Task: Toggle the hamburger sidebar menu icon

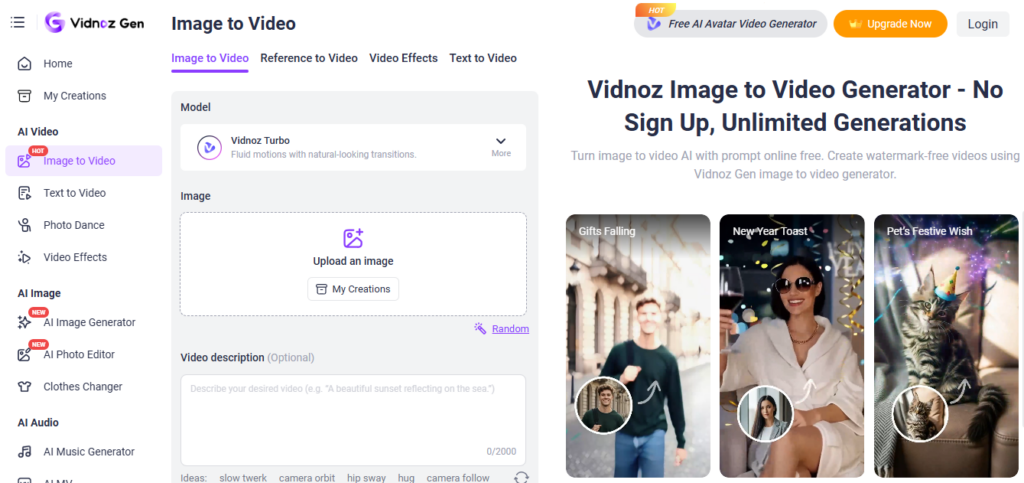Action: click(18, 22)
